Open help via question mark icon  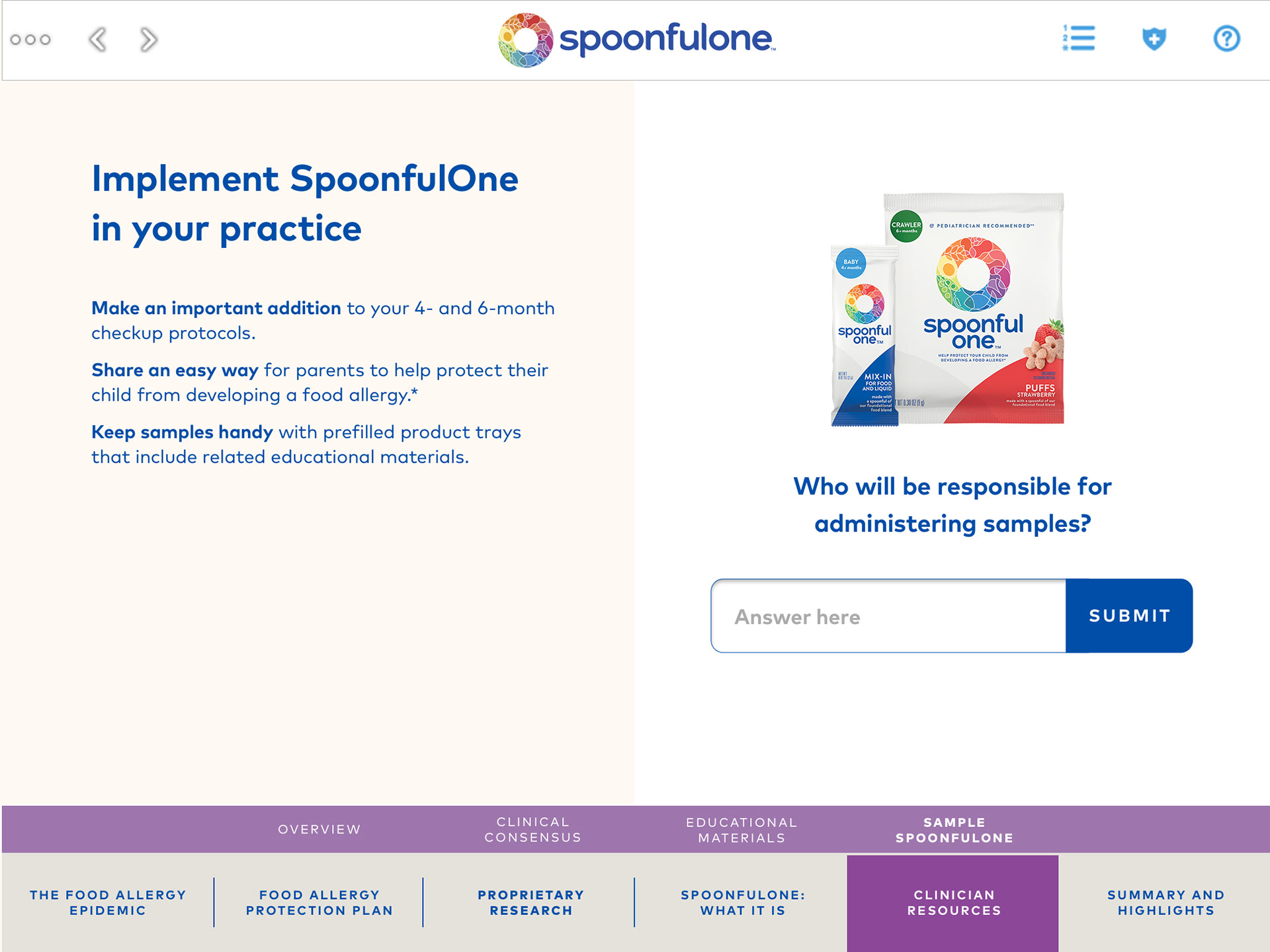tap(1226, 38)
